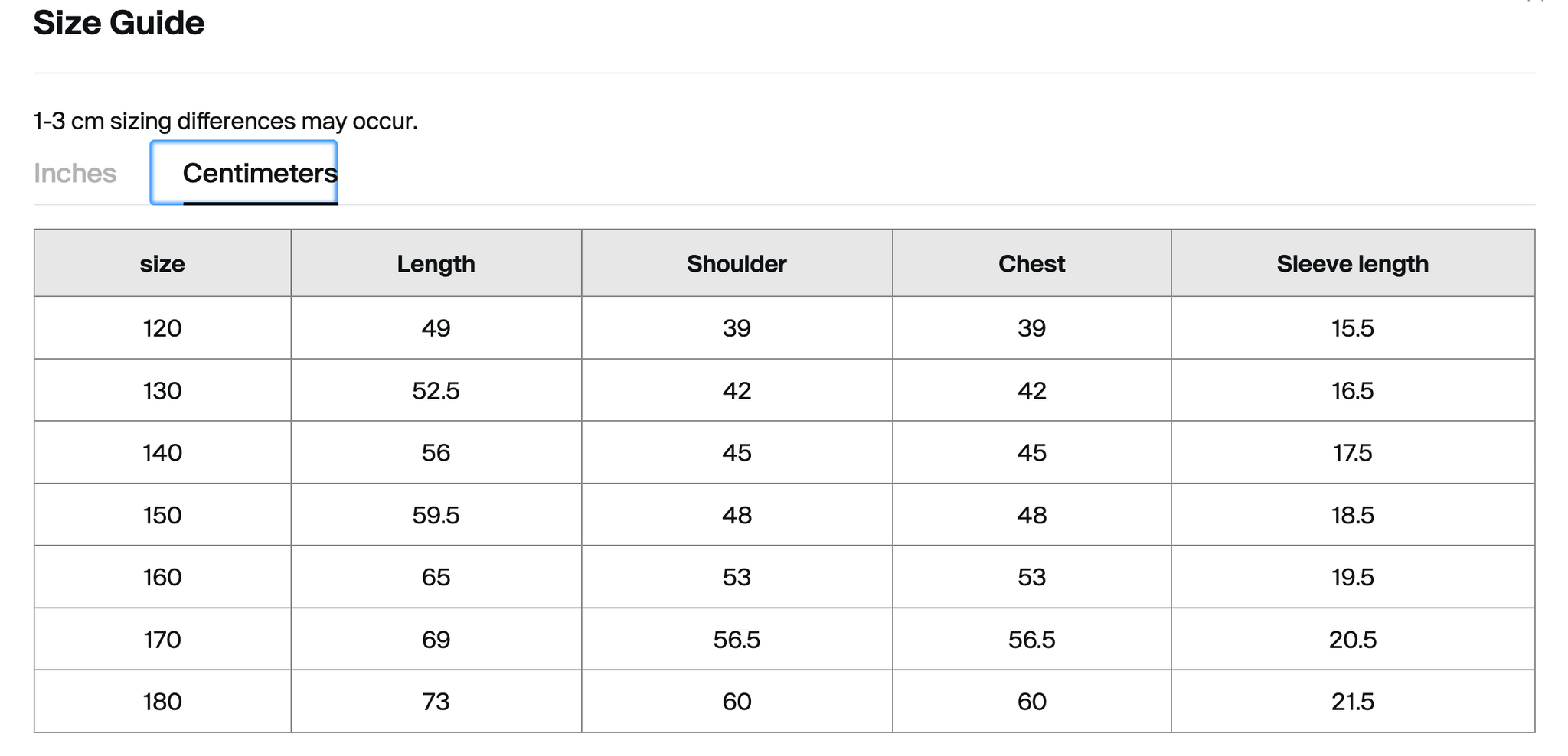This screenshot has width=1568, height=756.
Task: Select the Centimeters tab
Action: click(244, 173)
